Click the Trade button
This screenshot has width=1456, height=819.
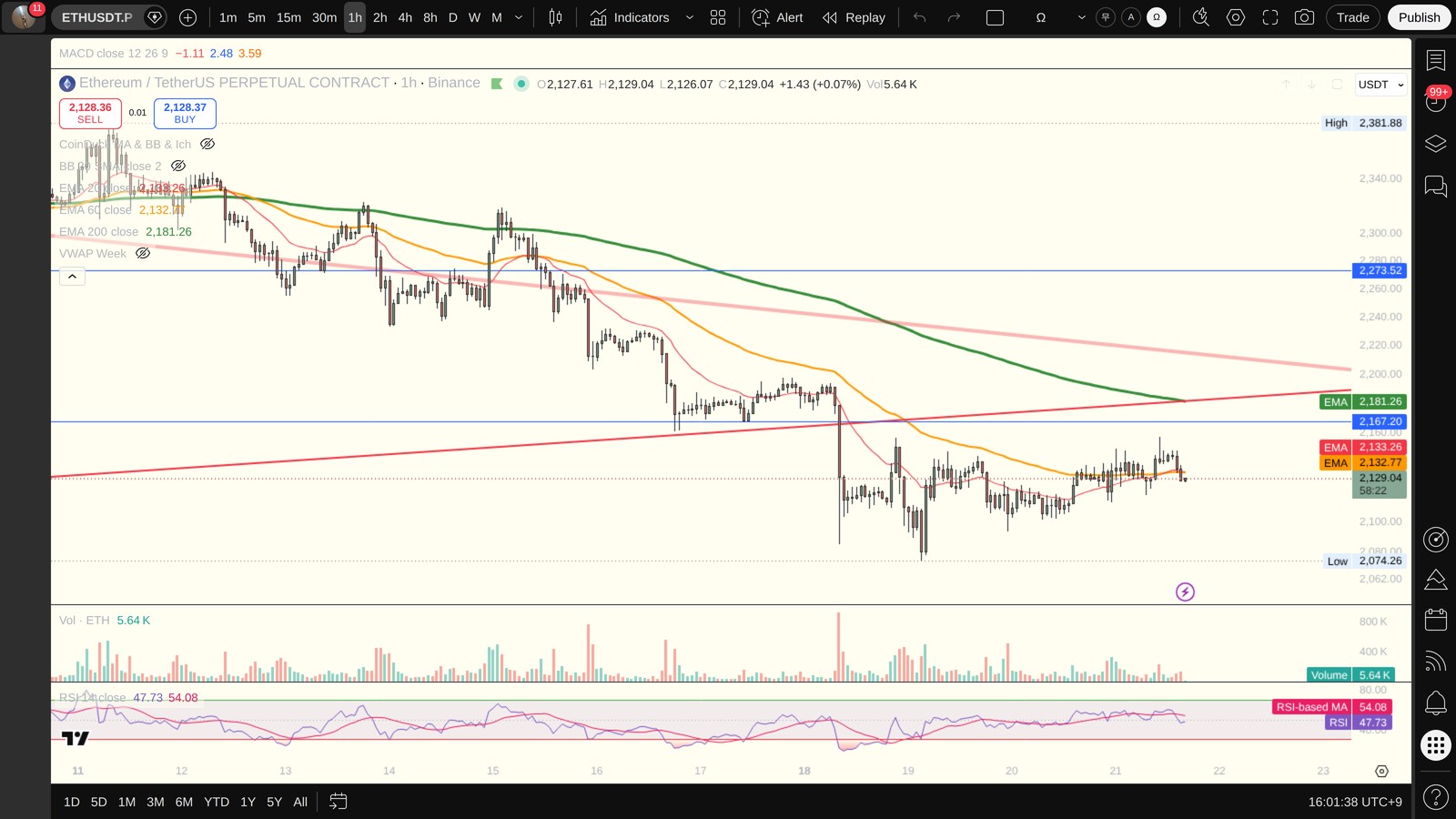pyautogui.click(x=1353, y=17)
